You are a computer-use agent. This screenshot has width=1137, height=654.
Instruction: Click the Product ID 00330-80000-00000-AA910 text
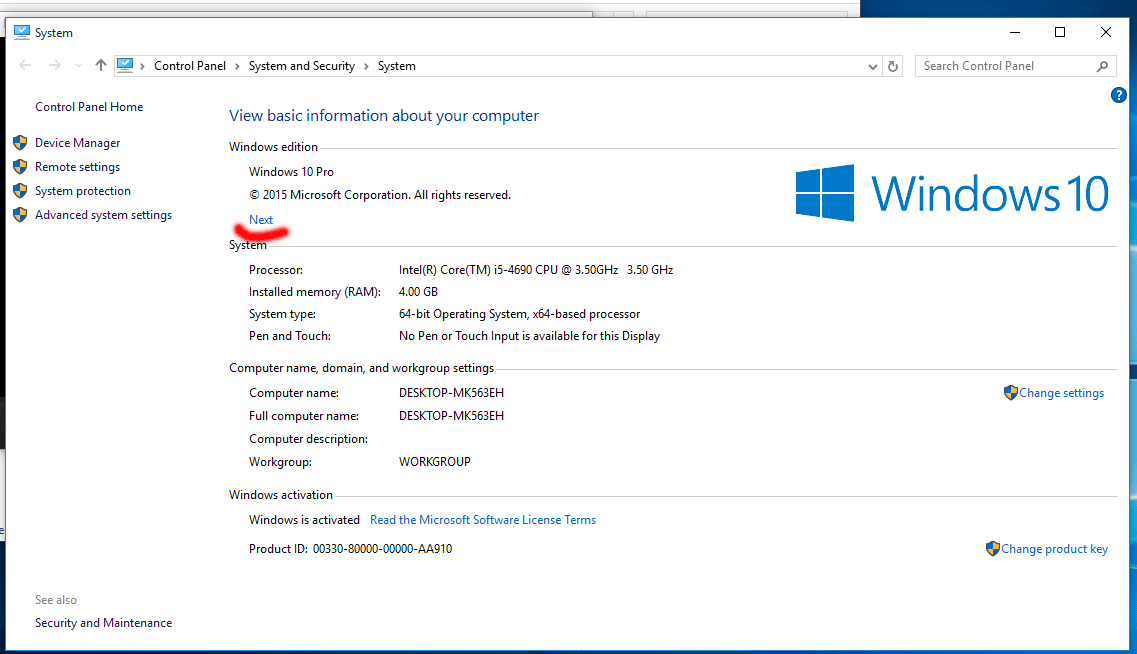click(350, 549)
